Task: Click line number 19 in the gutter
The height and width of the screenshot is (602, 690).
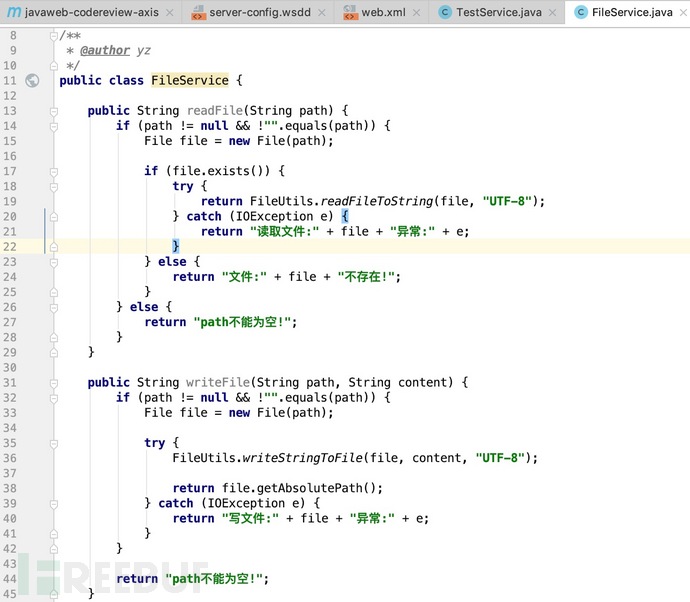Action: [10, 202]
